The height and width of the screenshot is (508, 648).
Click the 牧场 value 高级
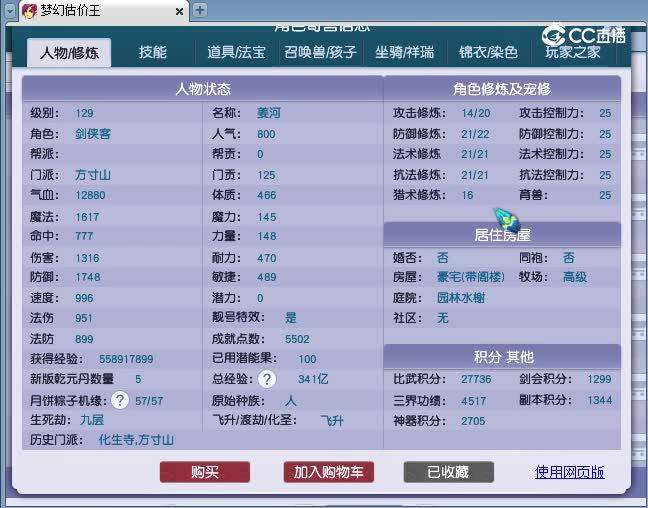[x=575, y=277]
